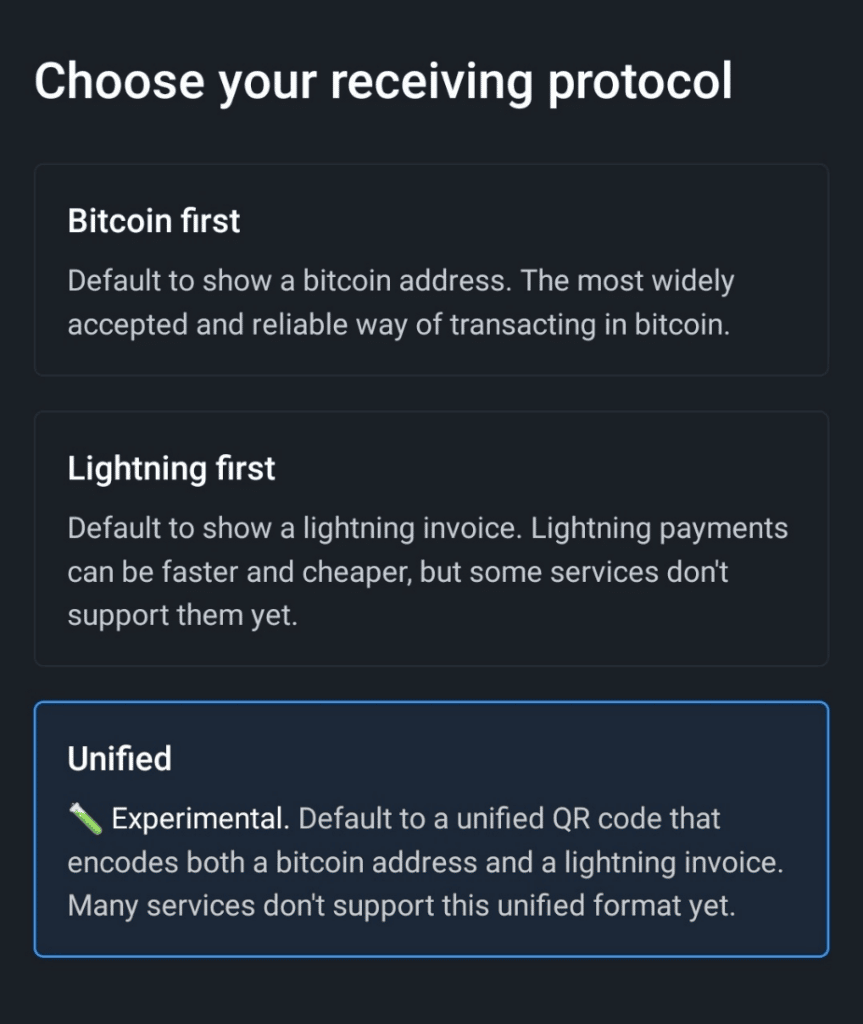This screenshot has height=1024, width=863.
Task: Select the Bitcoin first protocol option
Action: click(x=431, y=269)
